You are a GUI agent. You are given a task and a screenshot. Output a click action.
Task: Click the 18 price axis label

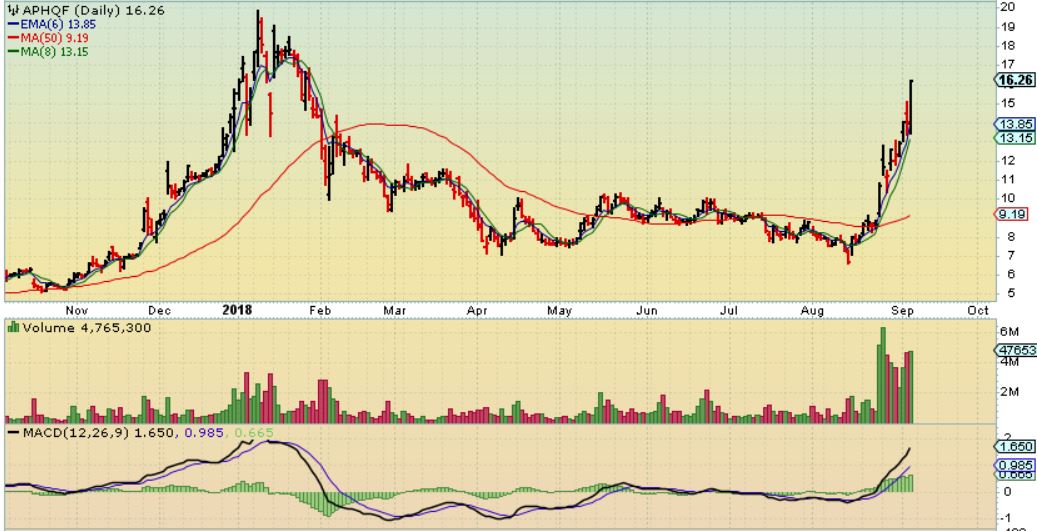coord(1009,46)
